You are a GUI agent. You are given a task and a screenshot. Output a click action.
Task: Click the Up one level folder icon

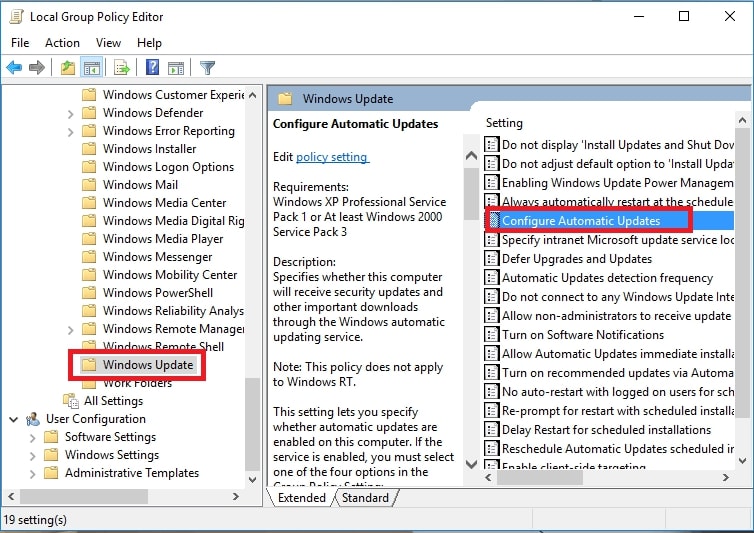[x=68, y=68]
